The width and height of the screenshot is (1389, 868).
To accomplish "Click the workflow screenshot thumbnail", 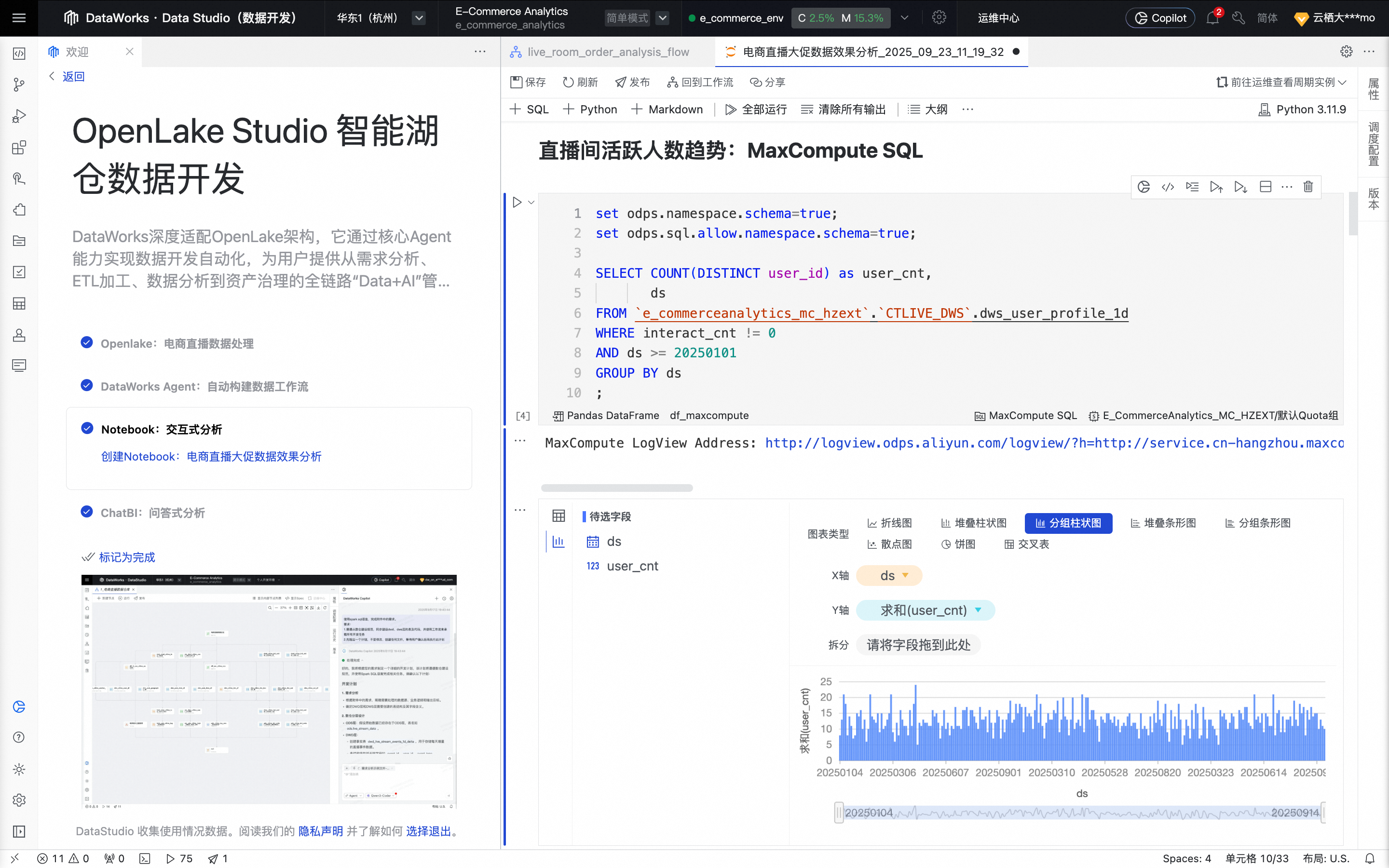I will (x=269, y=692).
